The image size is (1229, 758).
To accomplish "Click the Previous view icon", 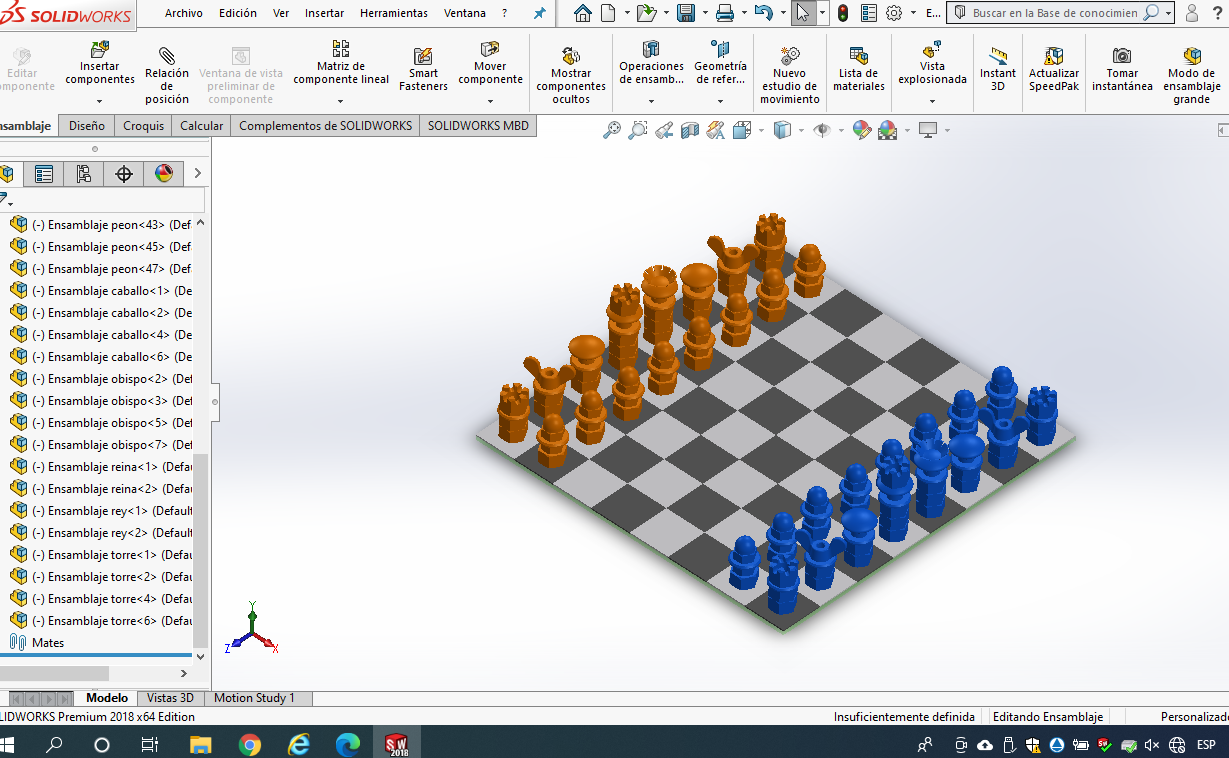I will pos(664,130).
